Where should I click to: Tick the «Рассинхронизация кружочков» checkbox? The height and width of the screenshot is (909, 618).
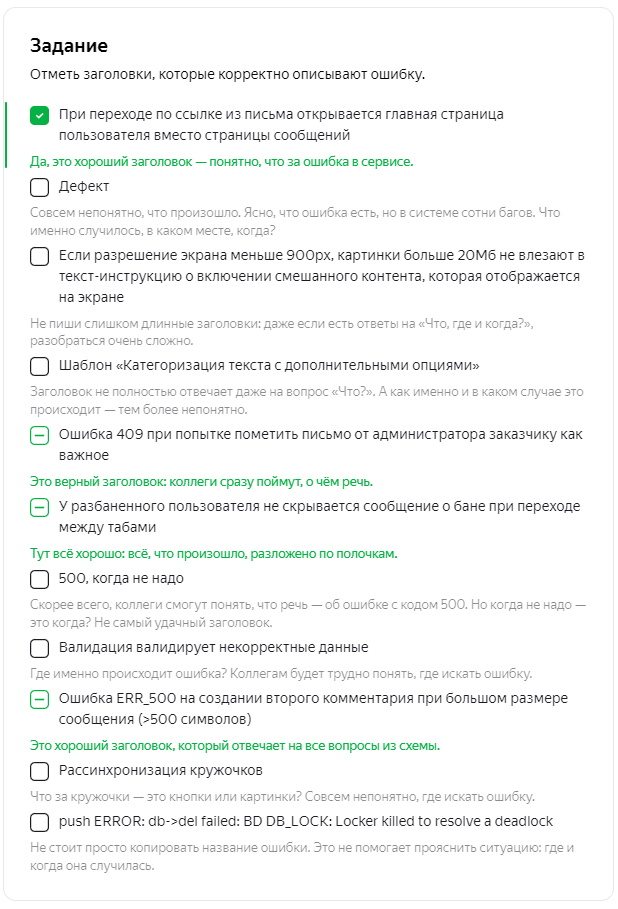pos(39,771)
